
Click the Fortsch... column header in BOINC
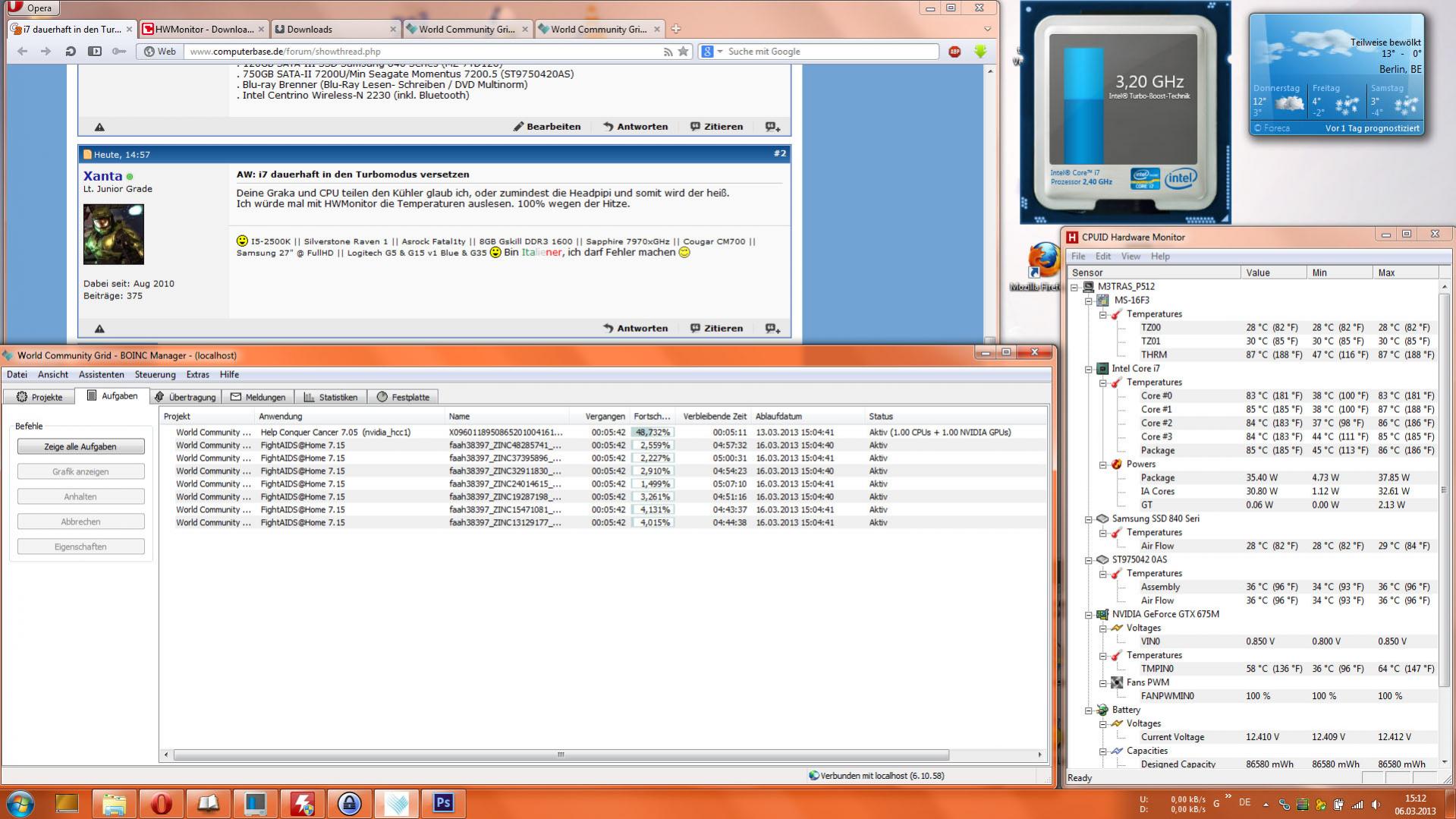point(653,417)
